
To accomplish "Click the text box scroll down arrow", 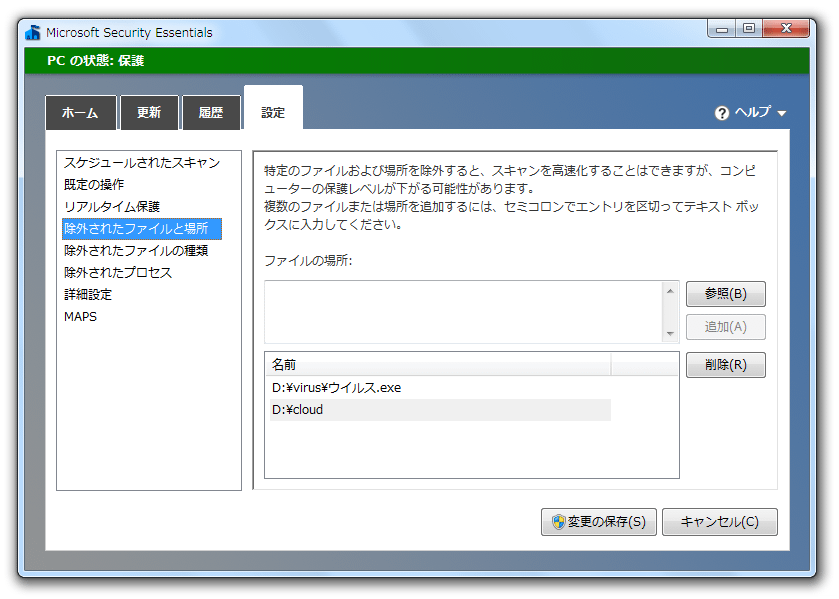I will point(670,334).
